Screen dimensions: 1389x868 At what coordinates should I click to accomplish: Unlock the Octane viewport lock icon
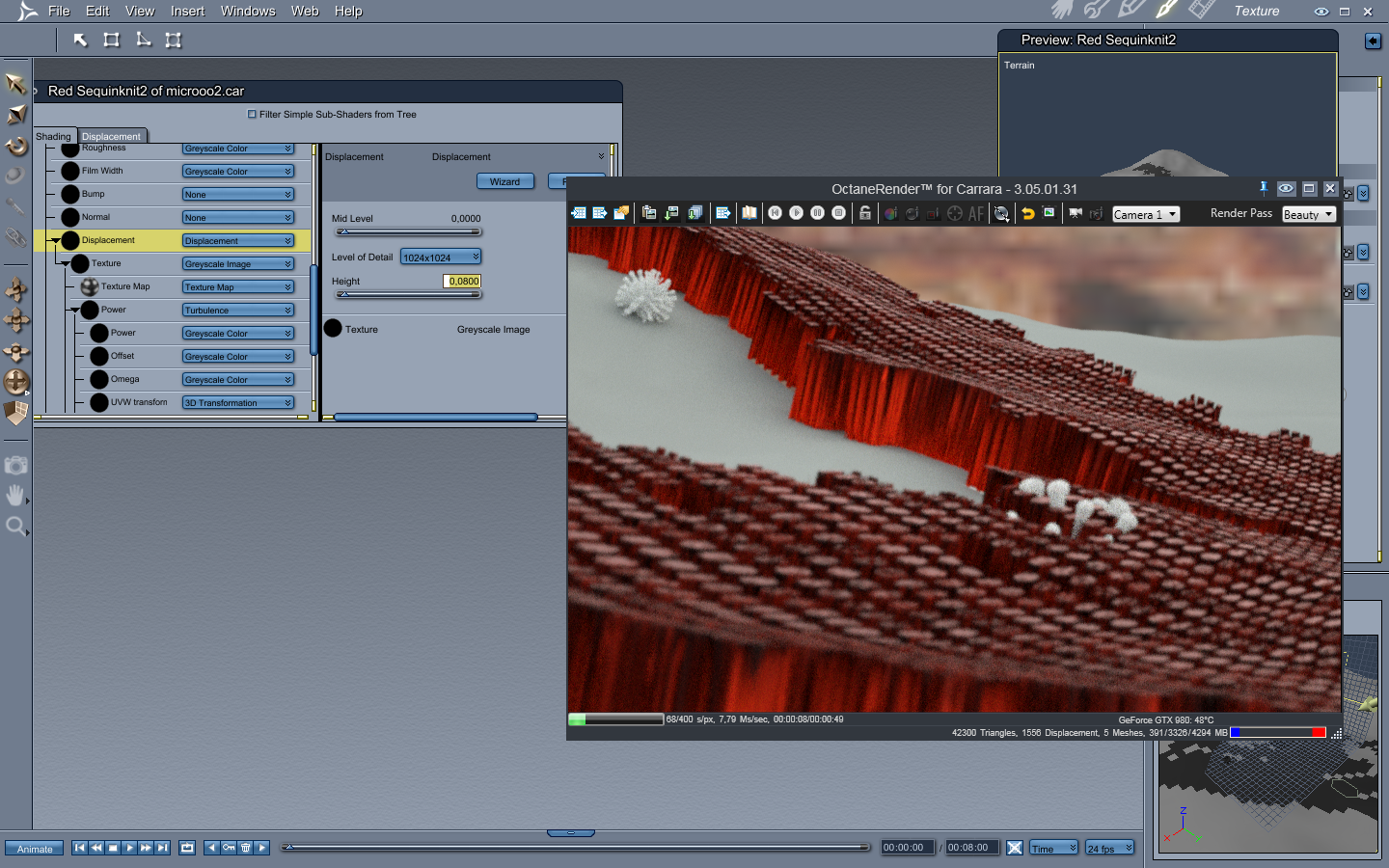pyautogui.click(x=865, y=213)
